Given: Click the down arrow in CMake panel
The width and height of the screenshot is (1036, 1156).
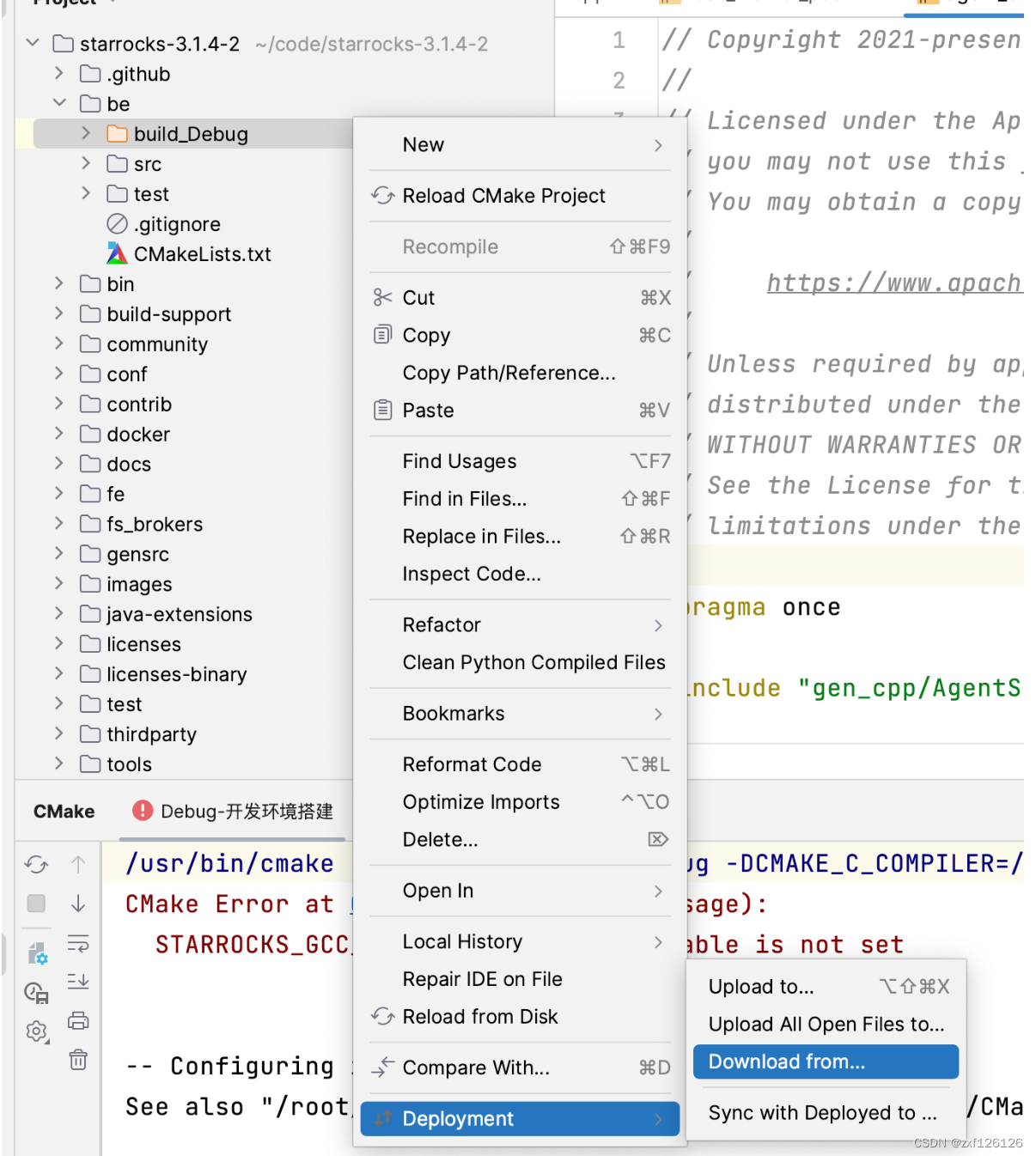Looking at the screenshot, I should coord(78,904).
